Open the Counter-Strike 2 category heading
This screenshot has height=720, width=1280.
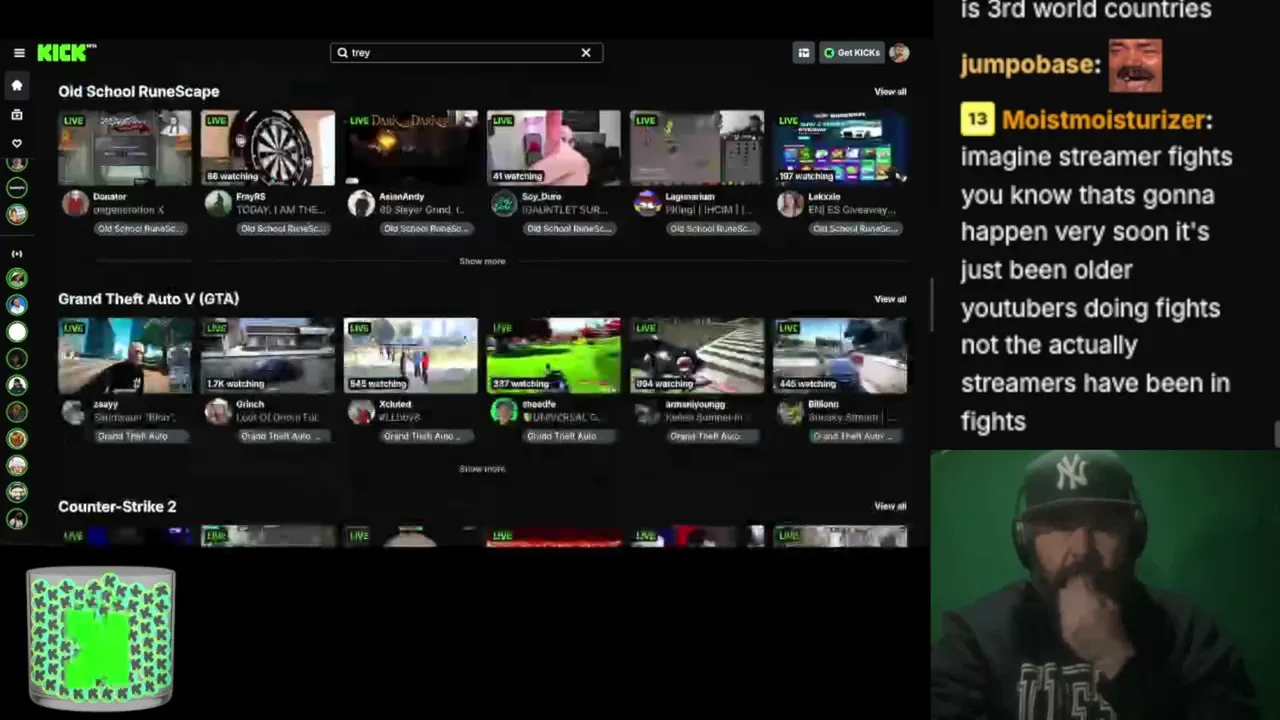[x=117, y=506]
